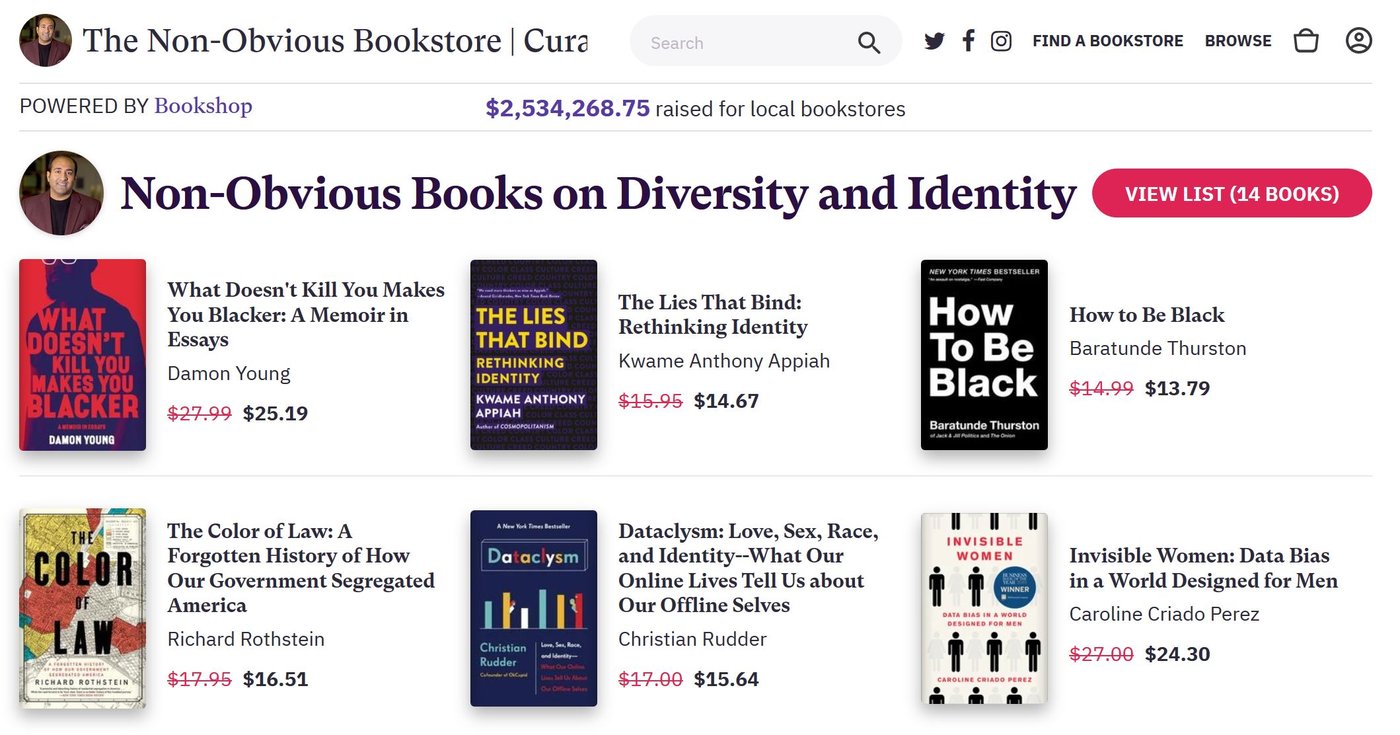The image size is (1400, 735).
Task: Open the Bookshop link
Action: pos(203,106)
